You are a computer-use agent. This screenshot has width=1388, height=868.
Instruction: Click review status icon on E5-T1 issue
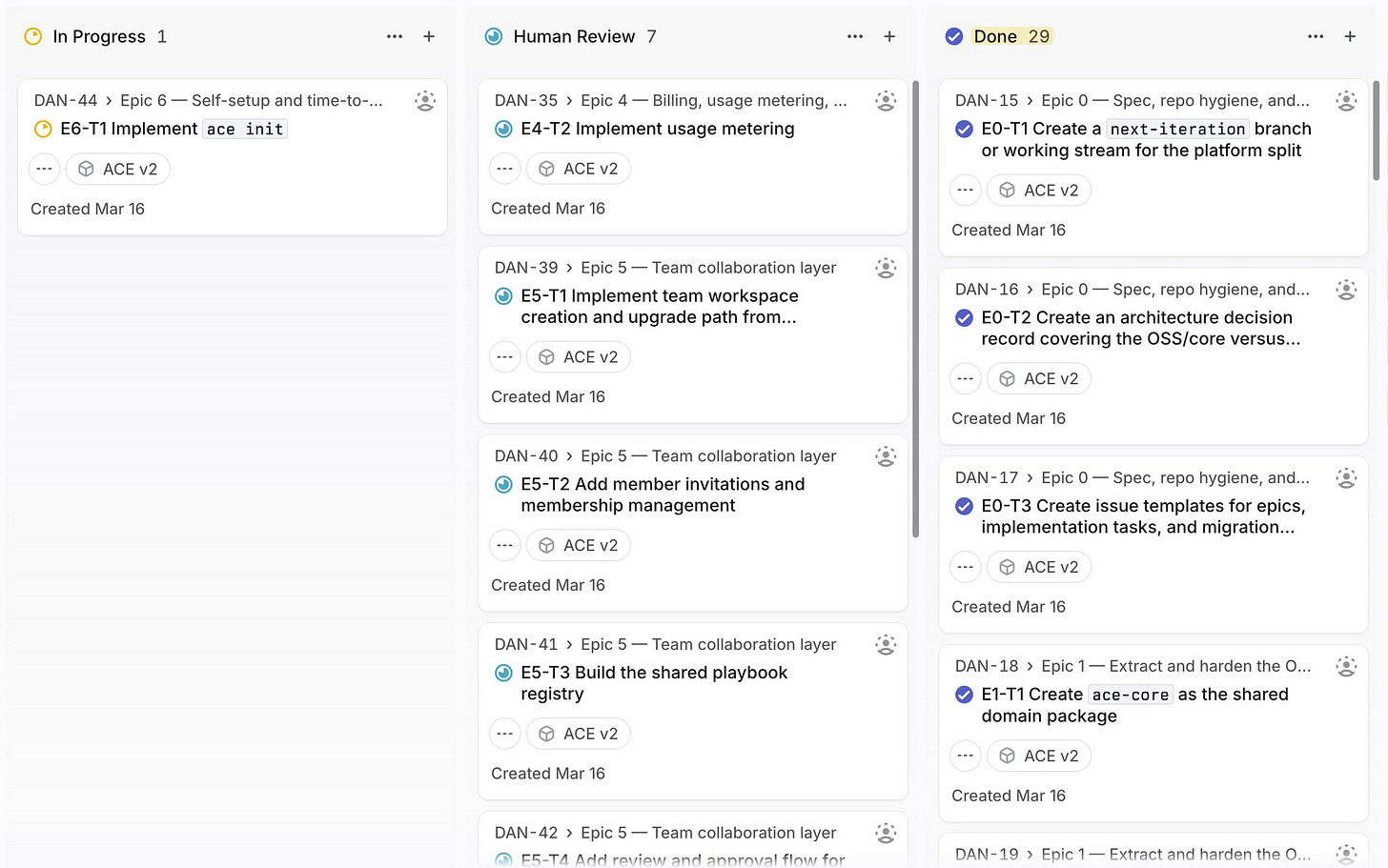pyautogui.click(x=503, y=296)
